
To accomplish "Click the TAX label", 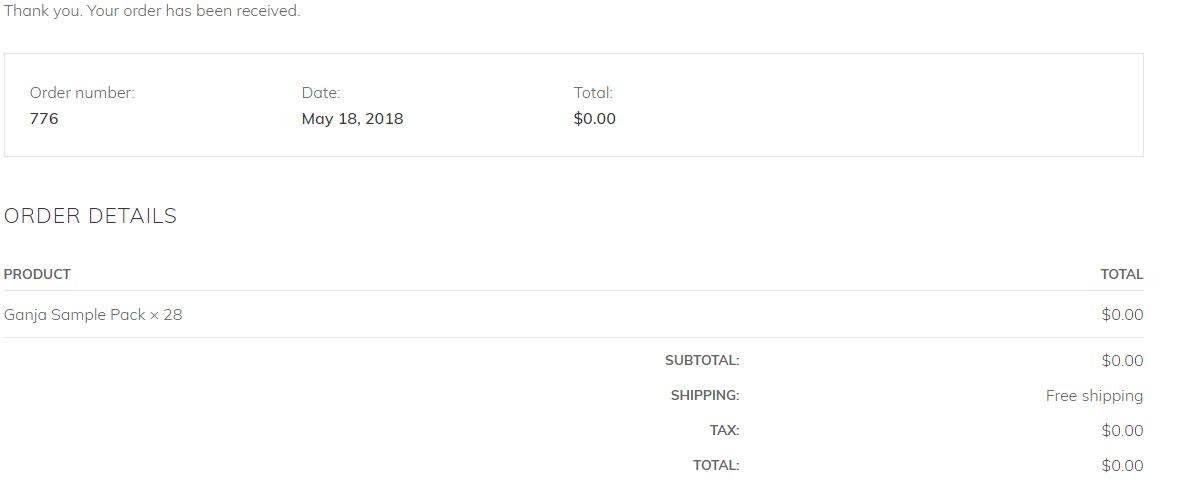I will (x=724, y=431).
